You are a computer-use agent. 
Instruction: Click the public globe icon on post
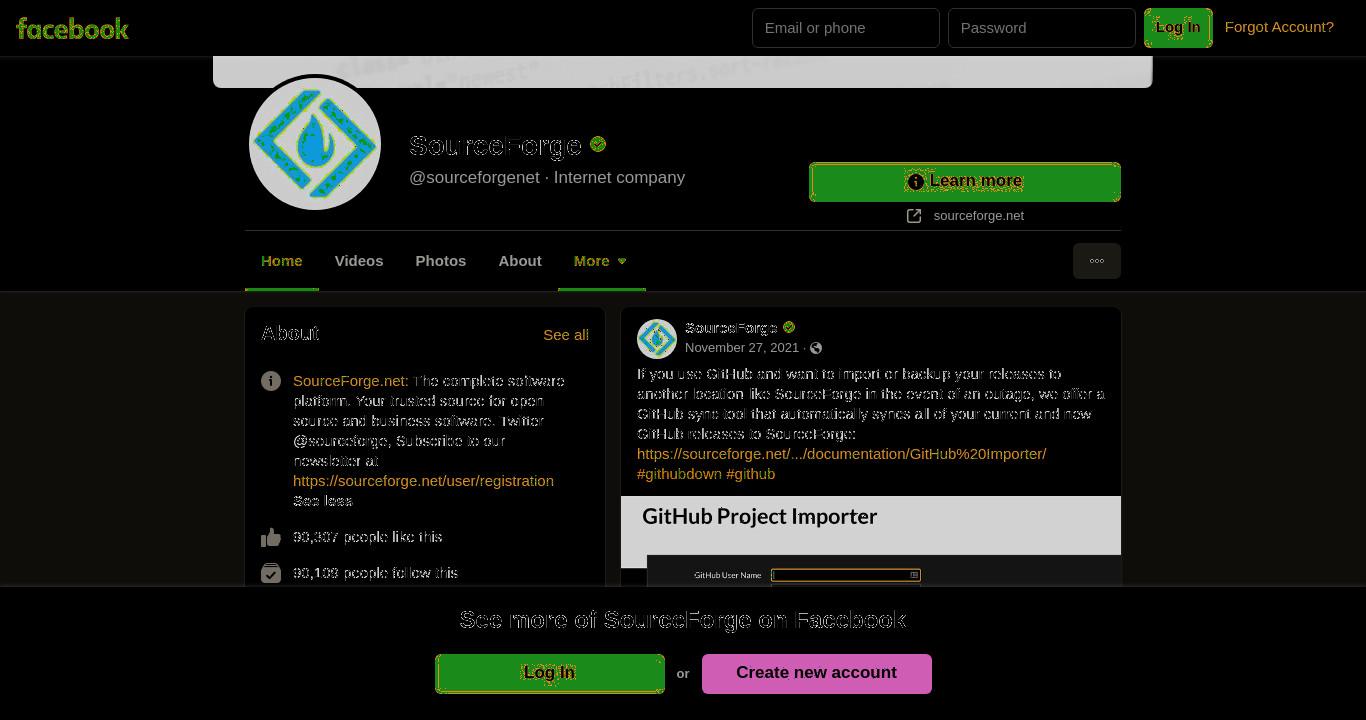pyautogui.click(x=816, y=348)
